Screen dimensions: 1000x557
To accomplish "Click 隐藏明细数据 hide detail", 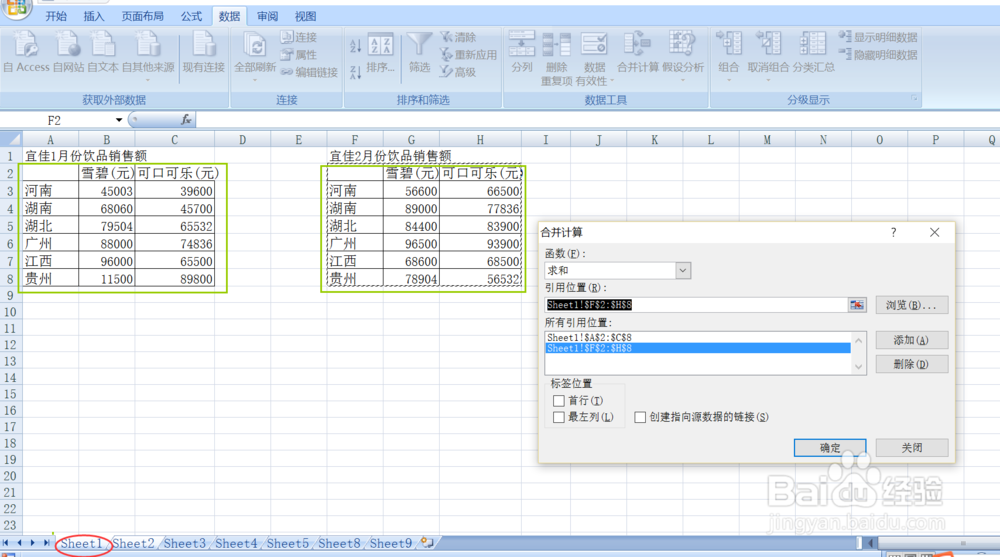I will click(x=878, y=55).
